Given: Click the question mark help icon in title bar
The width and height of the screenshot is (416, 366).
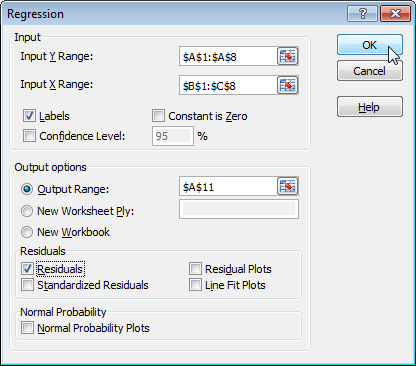Looking at the screenshot, I should click(x=362, y=14).
